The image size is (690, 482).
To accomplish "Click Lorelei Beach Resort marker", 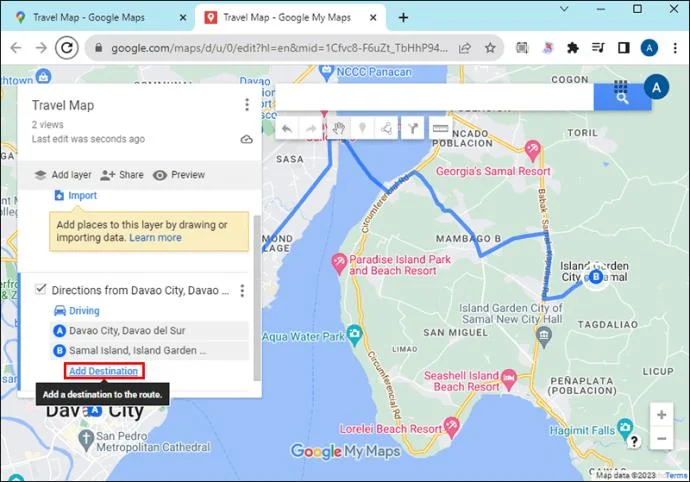I will point(452,427).
